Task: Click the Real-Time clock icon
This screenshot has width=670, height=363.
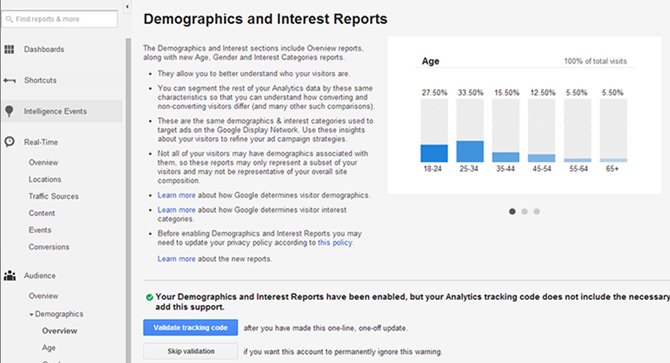Action: point(9,142)
